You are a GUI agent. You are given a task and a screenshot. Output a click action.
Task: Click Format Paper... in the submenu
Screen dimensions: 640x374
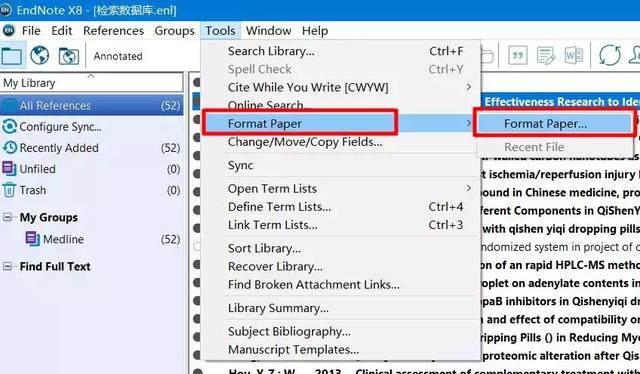pyautogui.click(x=555, y=123)
